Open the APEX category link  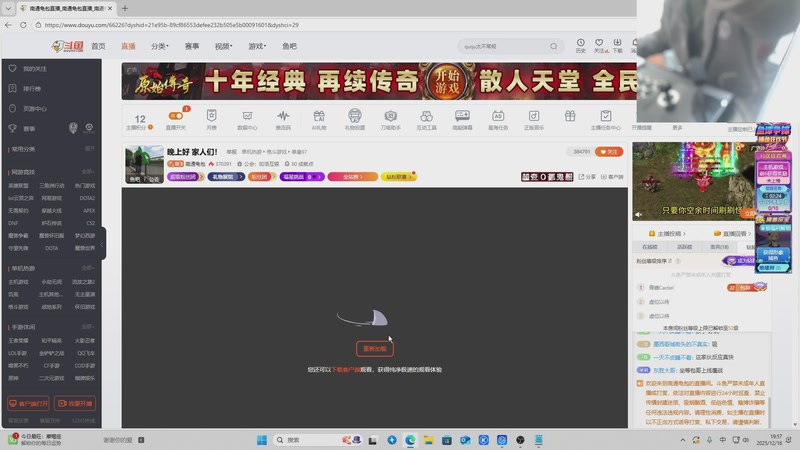coord(89,210)
